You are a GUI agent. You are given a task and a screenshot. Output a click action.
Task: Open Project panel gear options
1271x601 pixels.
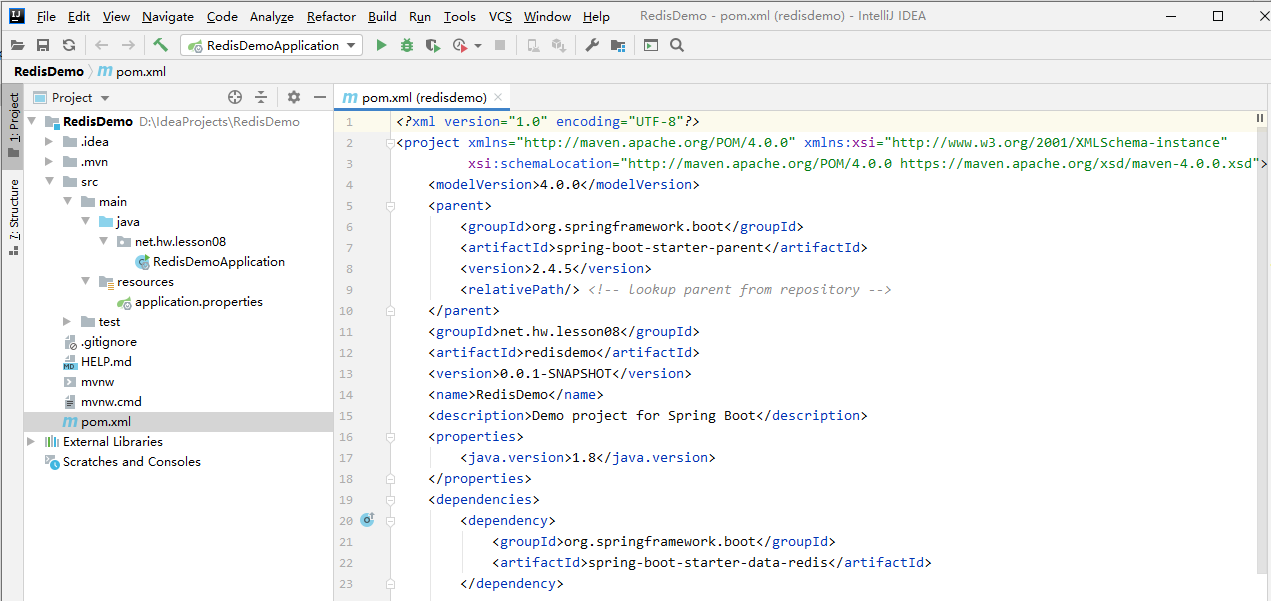[x=294, y=97]
